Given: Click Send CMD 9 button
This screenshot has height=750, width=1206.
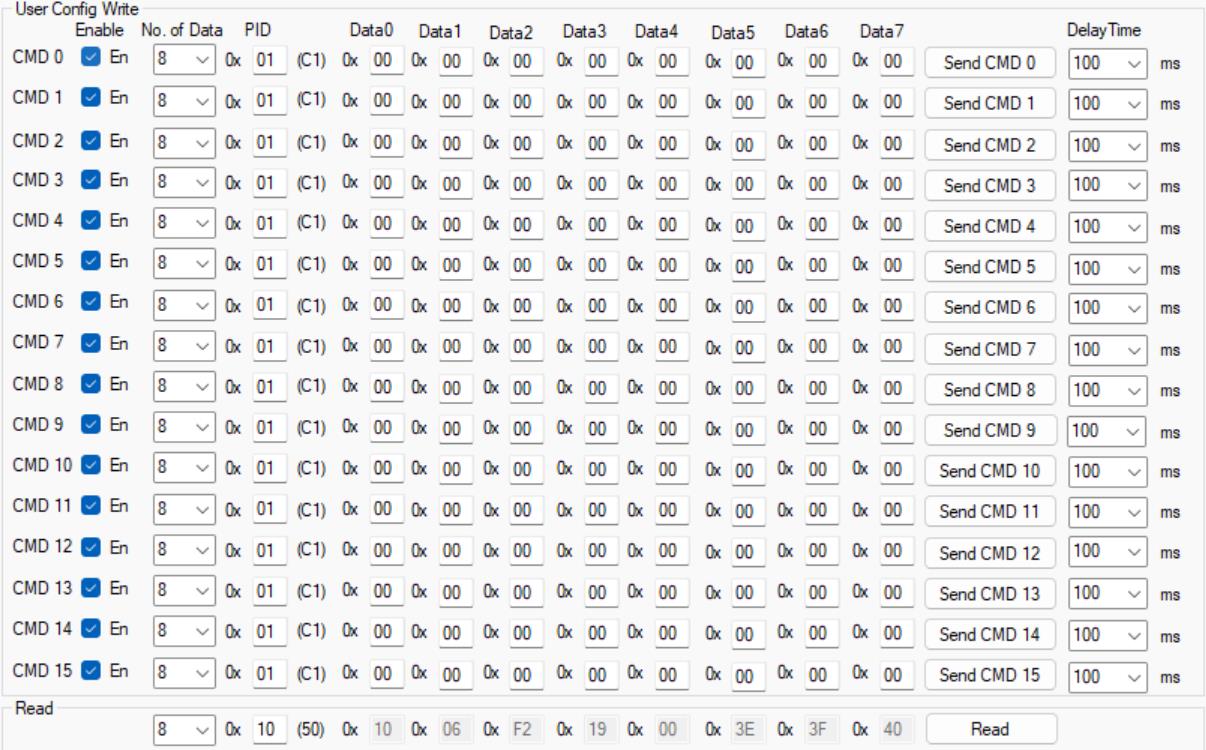Looking at the screenshot, I should tap(990, 431).
